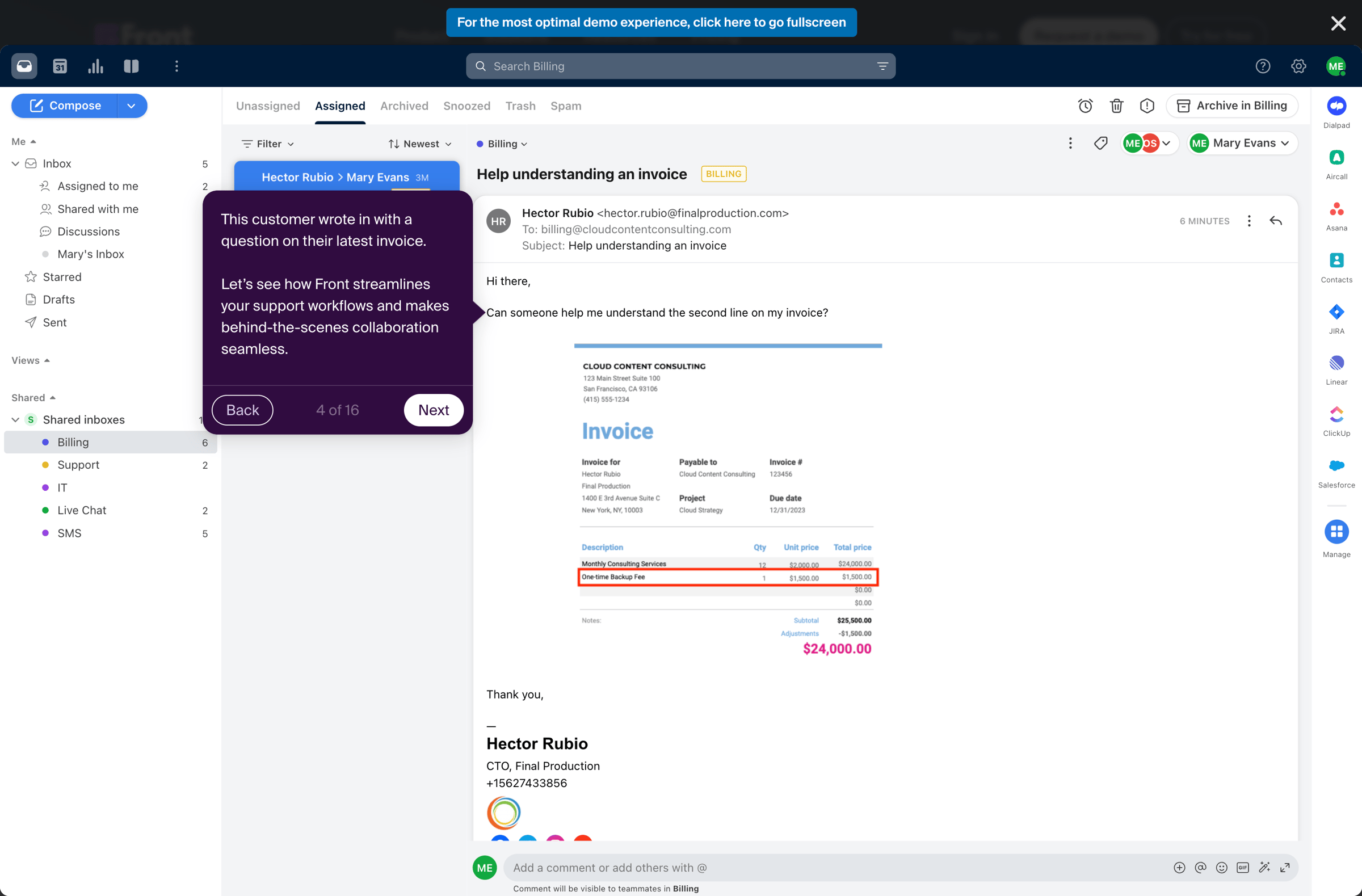Open the analytics bar chart icon
This screenshot has height=896, width=1362.
click(x=95, y=66)
